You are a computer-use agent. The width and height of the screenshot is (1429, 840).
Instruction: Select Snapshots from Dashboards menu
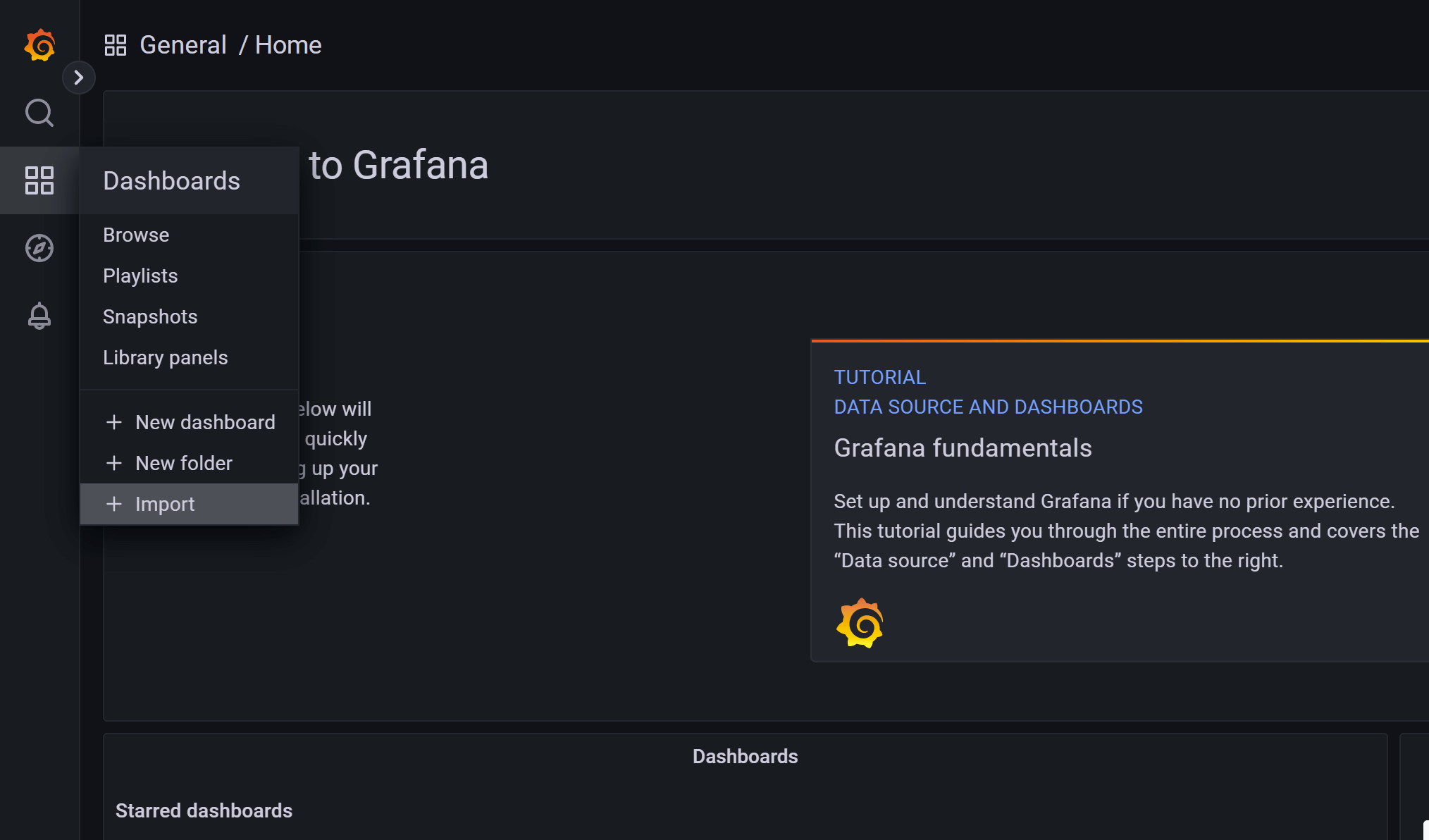click(149, 316)
